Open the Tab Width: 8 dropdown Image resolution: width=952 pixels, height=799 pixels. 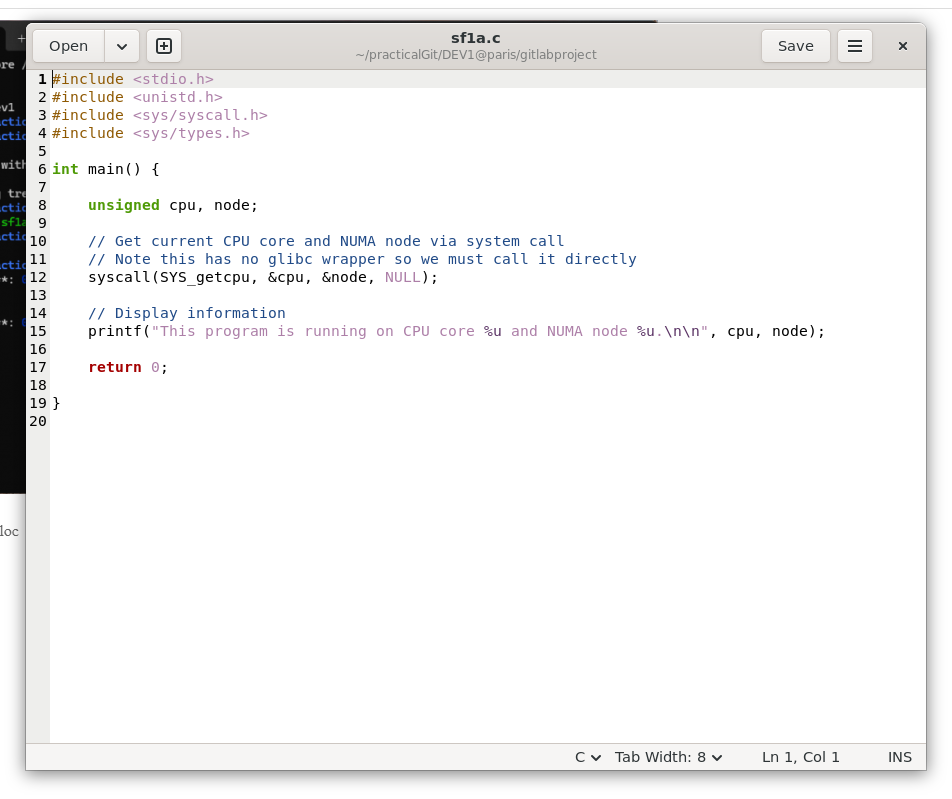point(668,757)
